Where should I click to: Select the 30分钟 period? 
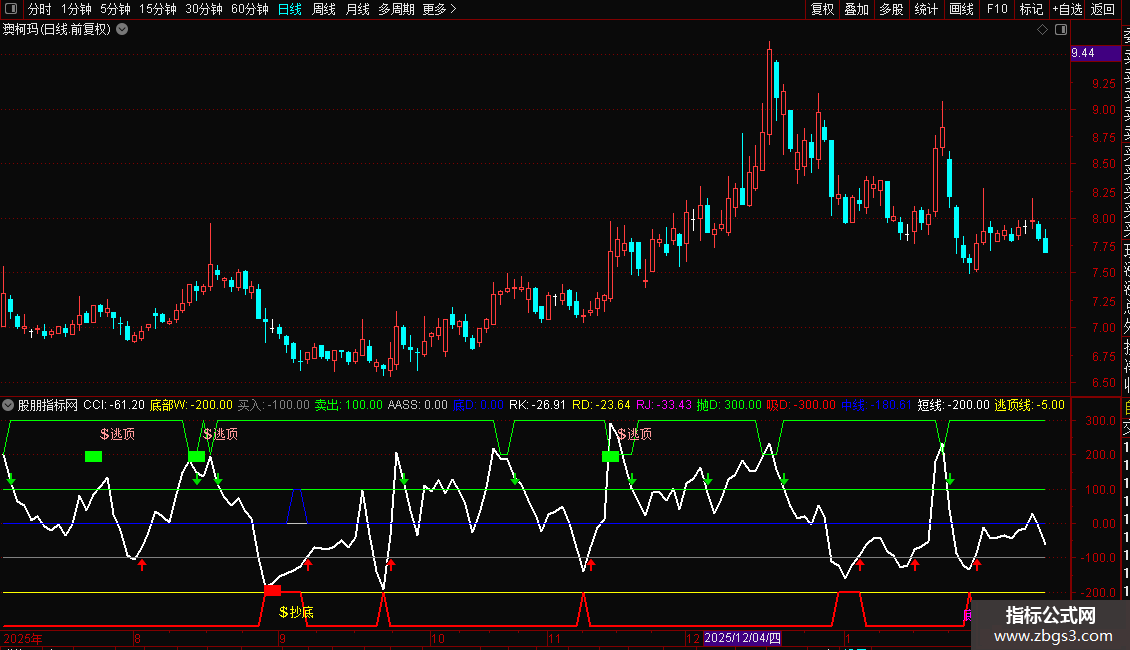pyautogui.click(x=204, y=9)
